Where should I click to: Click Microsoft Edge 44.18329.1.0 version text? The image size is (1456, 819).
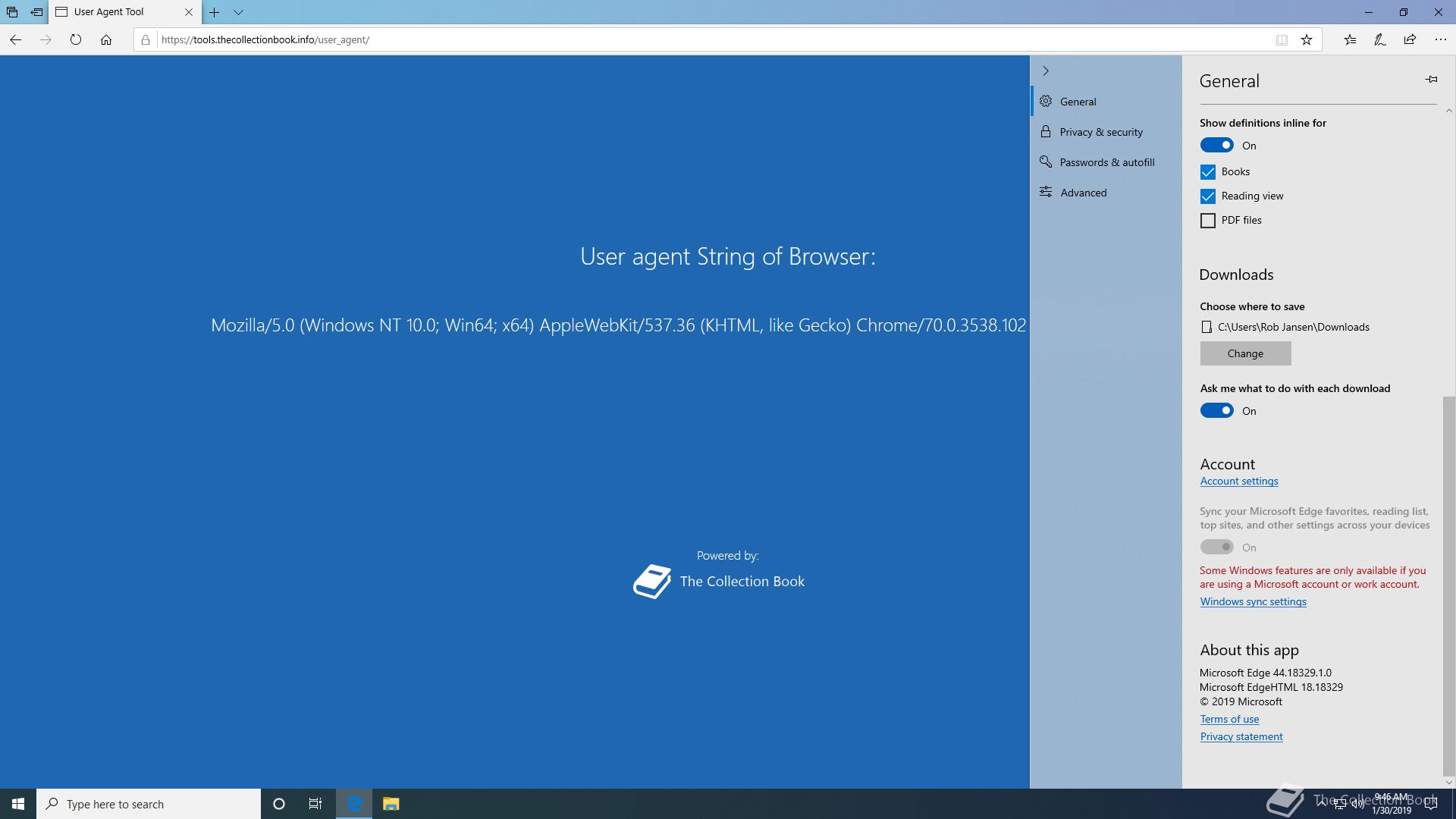pyautogui.click(x=1266, y=673)
